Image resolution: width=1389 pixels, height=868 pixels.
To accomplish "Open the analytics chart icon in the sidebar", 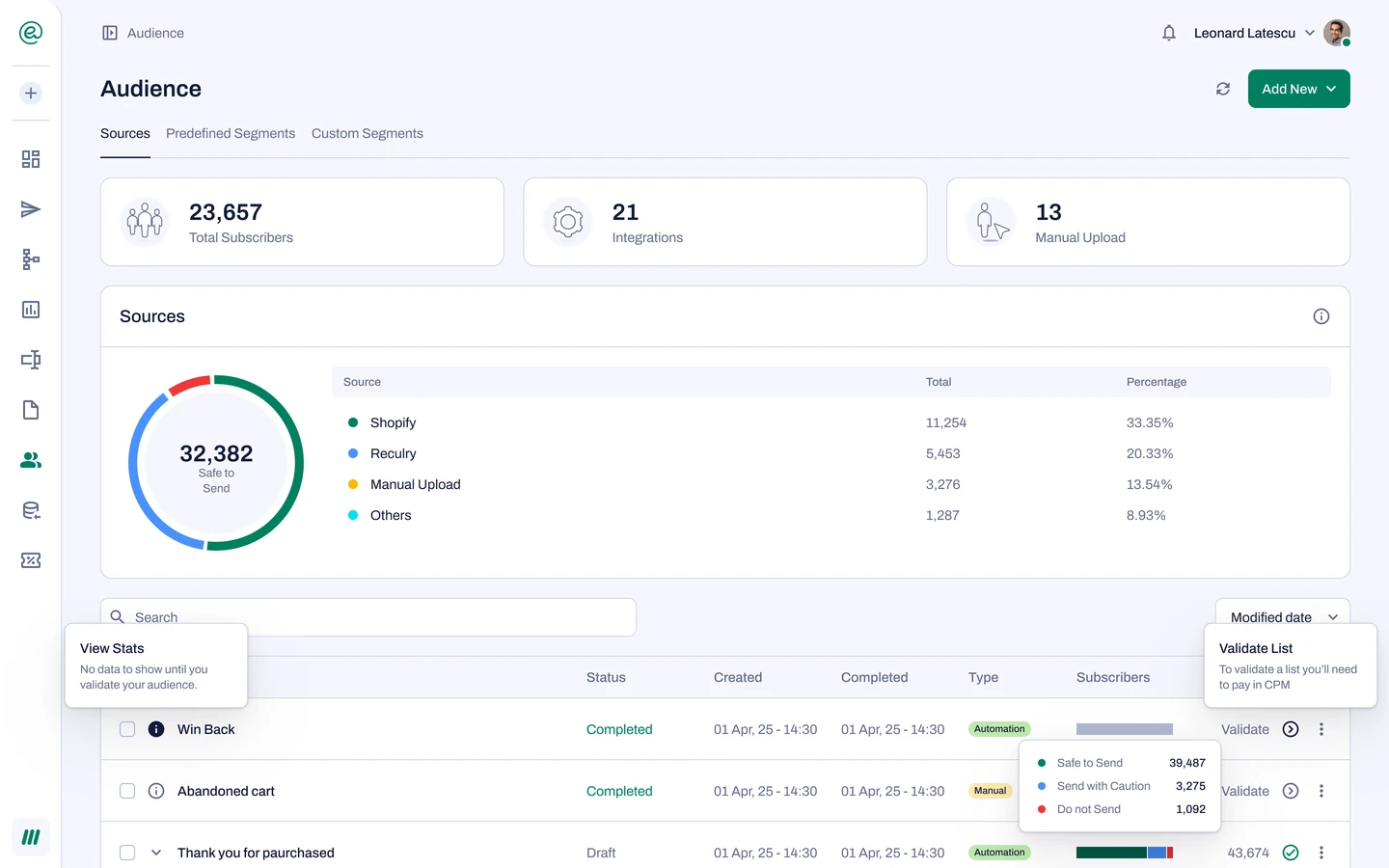I will (31, 310).
